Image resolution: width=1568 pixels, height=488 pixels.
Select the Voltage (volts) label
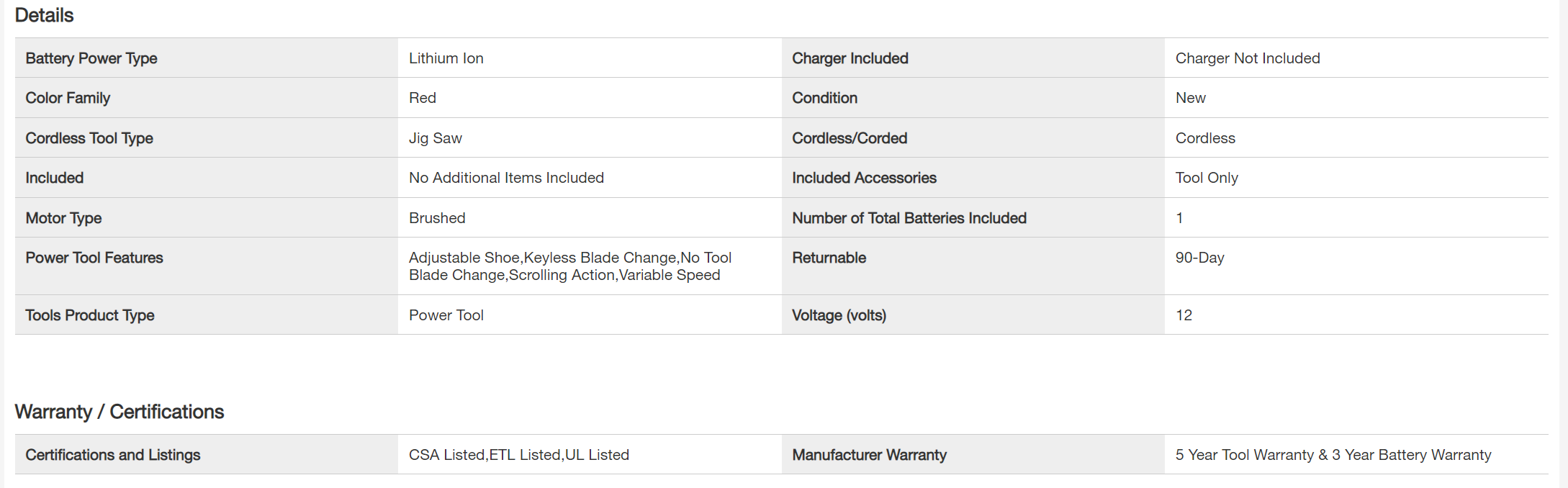coord(839,315)
